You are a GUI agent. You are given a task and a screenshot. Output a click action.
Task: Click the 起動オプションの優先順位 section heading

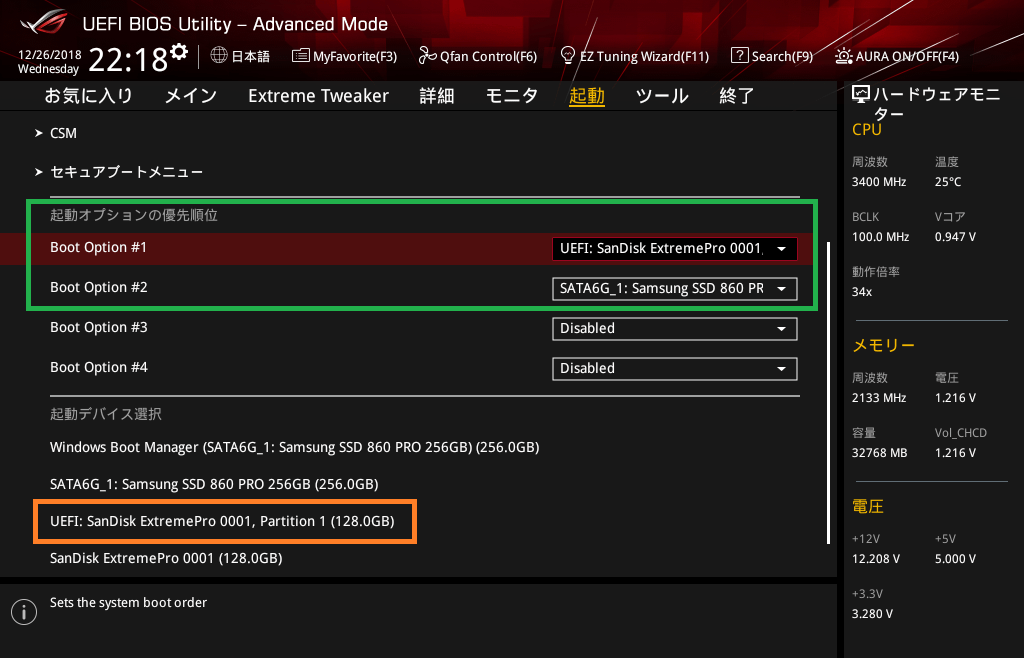pyautogui.click(x=134, y=215)
